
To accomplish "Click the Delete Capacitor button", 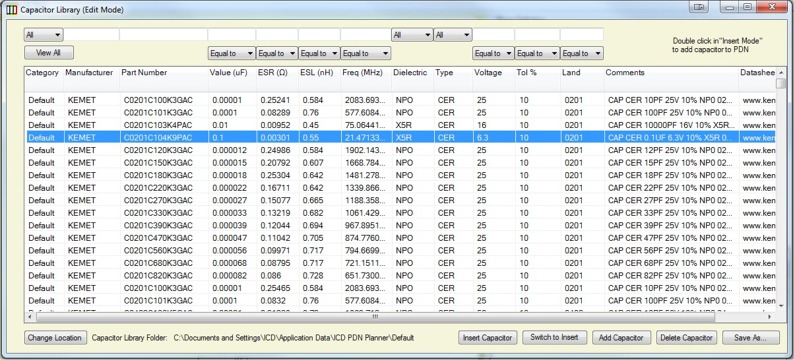I will point(687,338).
